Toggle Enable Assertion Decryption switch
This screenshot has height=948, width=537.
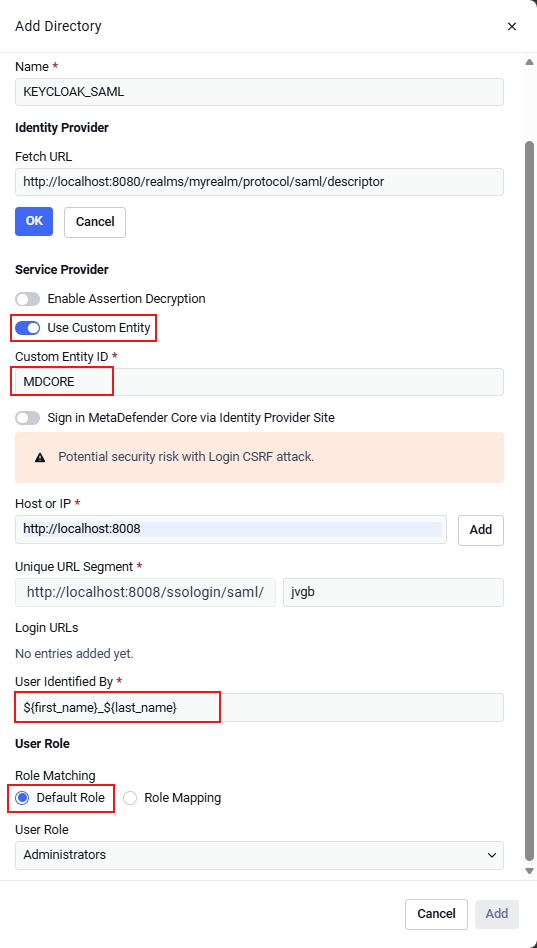click(x=28, y=299)
